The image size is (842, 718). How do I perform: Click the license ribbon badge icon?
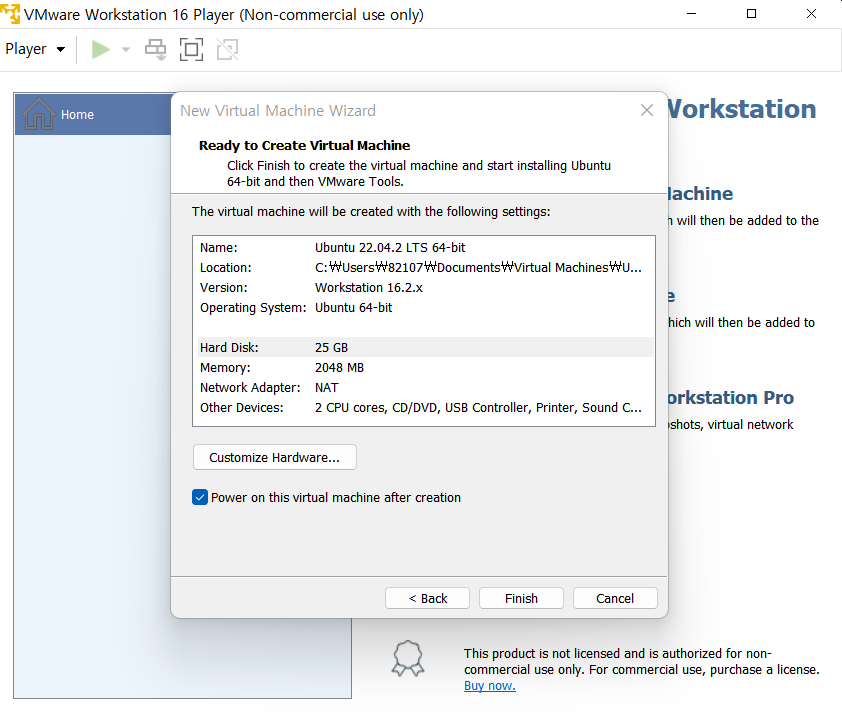[408, 658]
